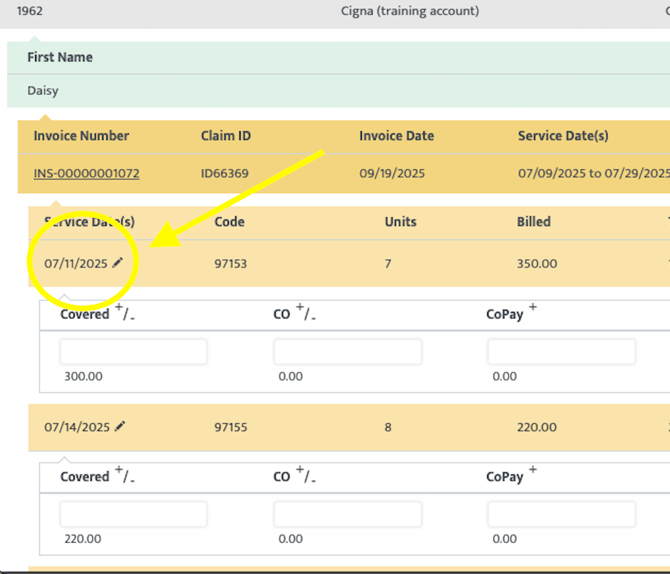Click the Invoice Date column header
This screenshot has height=574, width=670.
[396, 136]
